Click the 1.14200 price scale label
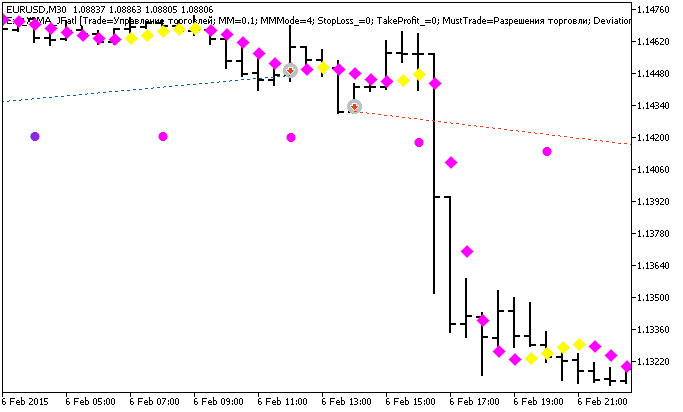This screenshot has width=683, height=412. [x=653, y=138]
